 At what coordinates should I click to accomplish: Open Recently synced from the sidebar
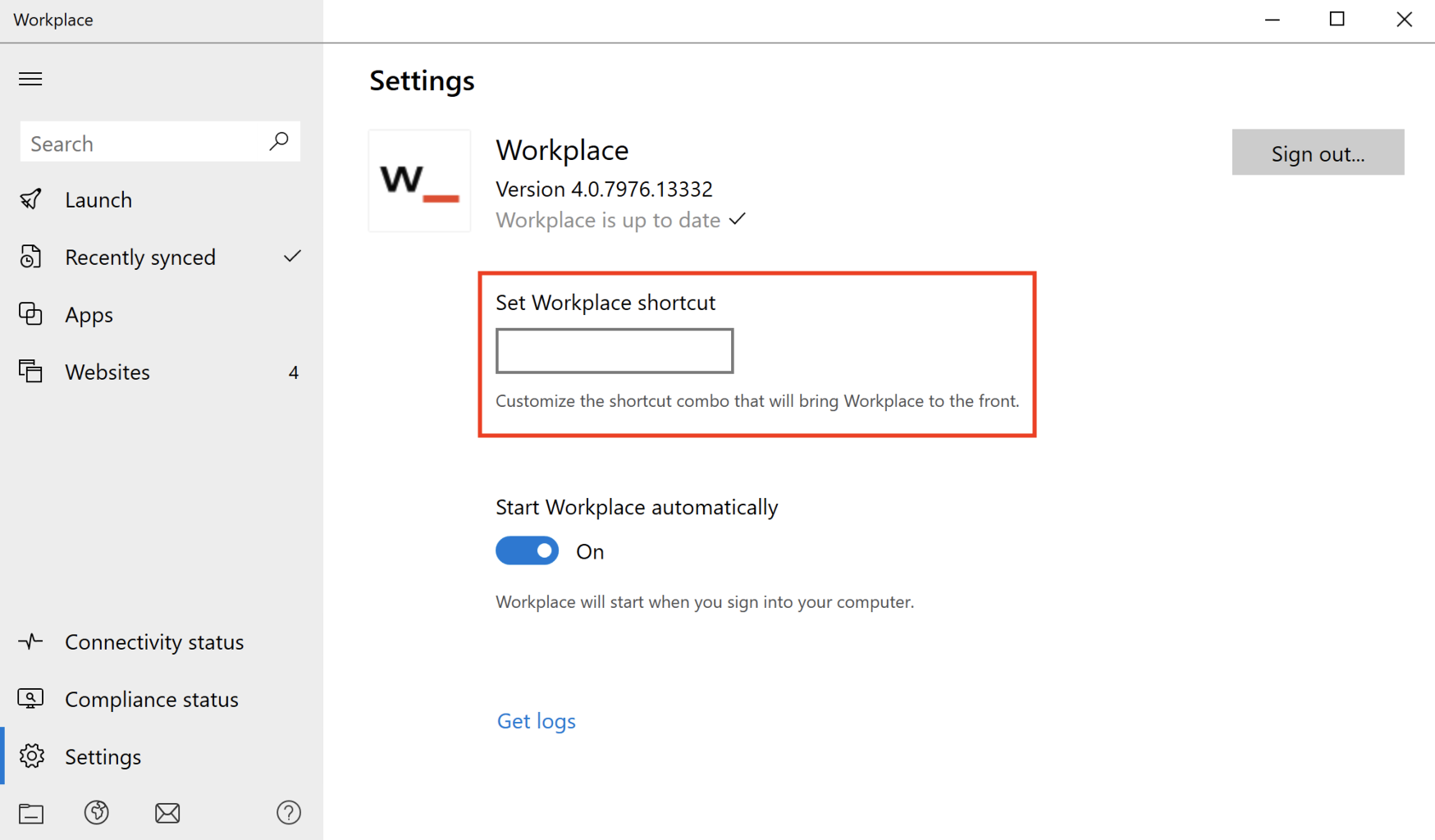(140, 257)
